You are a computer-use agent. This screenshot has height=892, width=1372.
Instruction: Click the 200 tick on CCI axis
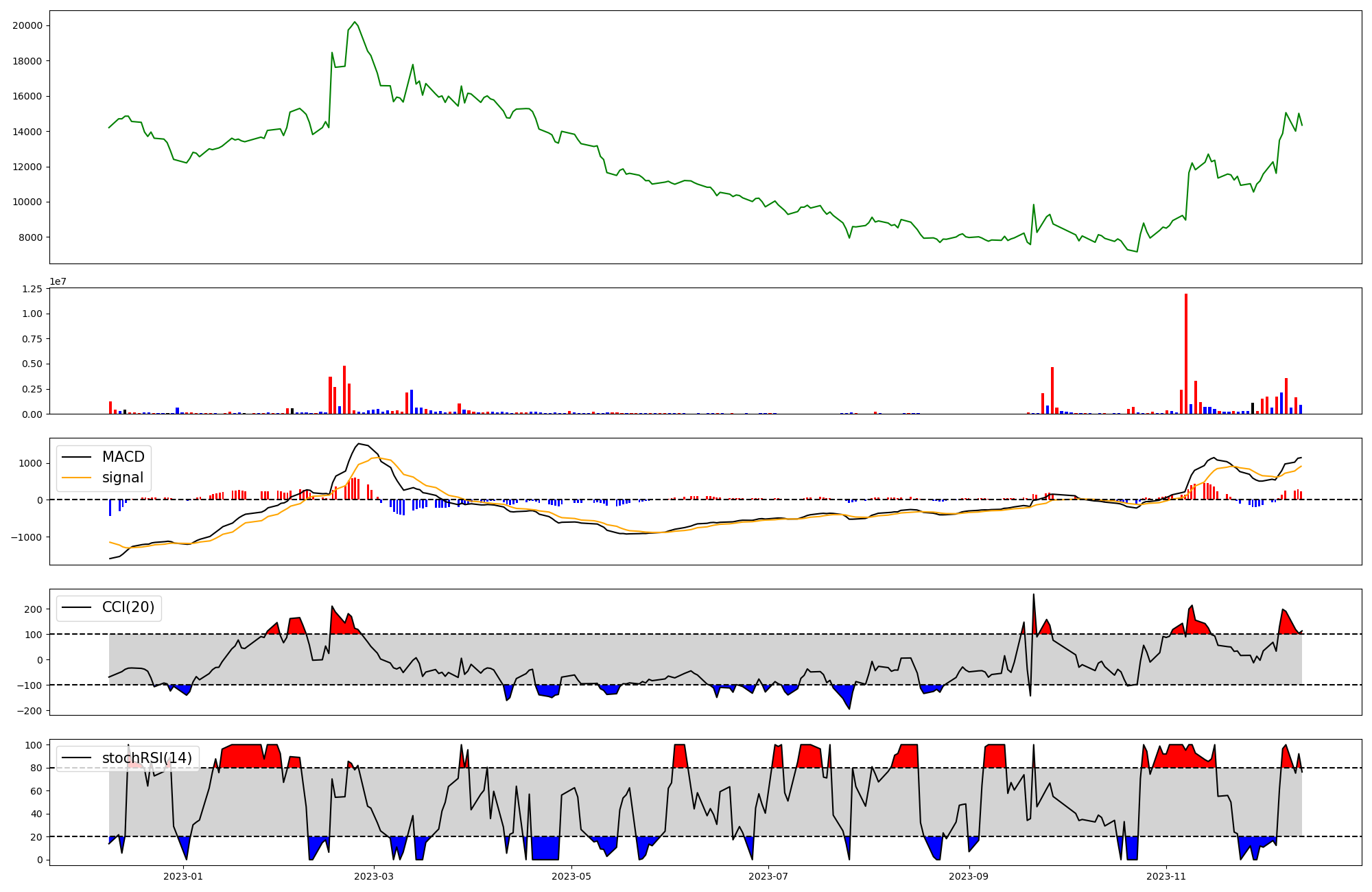[x=34, y=609]
